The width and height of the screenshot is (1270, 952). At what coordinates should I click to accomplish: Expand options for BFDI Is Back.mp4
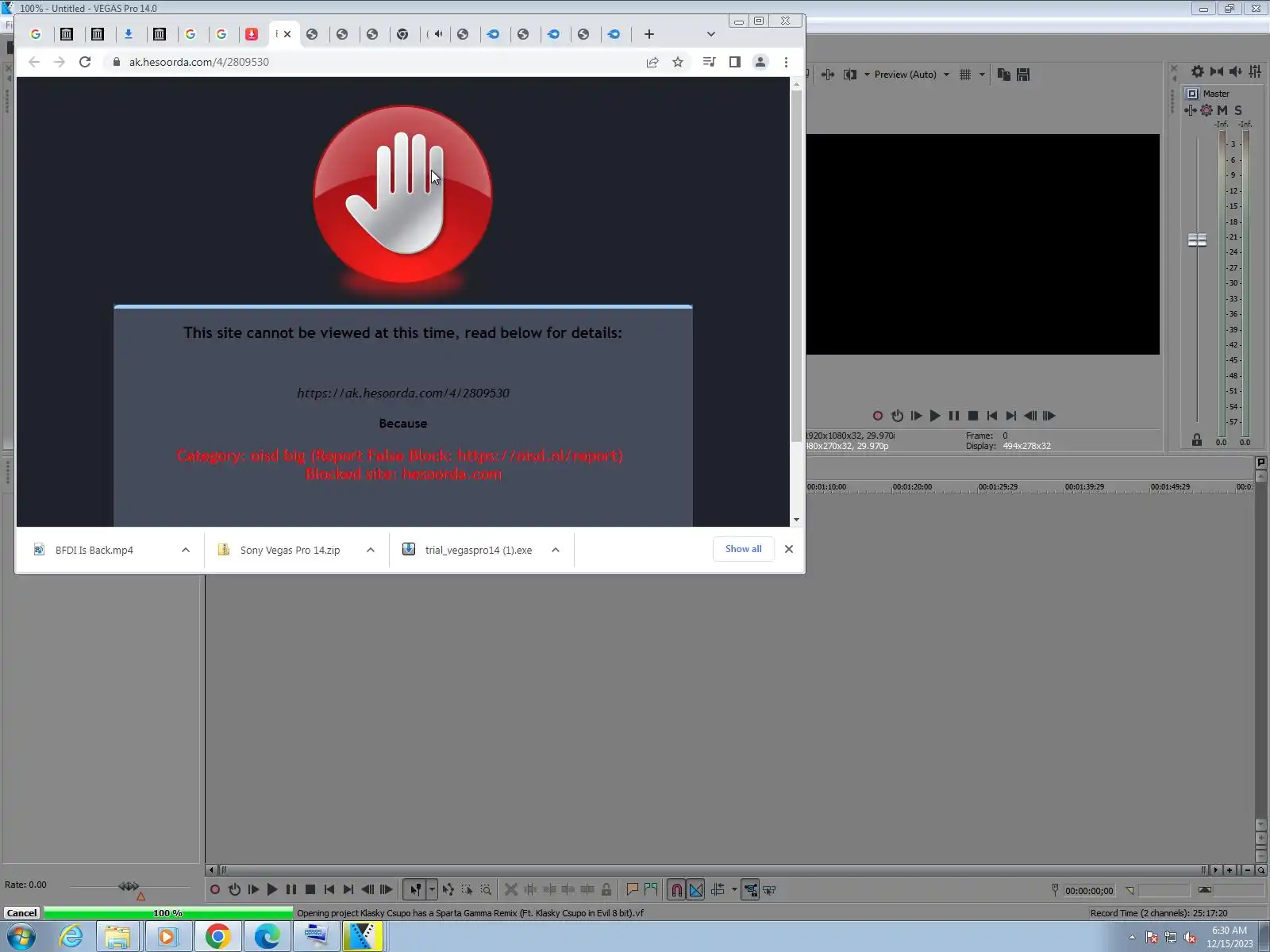(x=186, y=550)
